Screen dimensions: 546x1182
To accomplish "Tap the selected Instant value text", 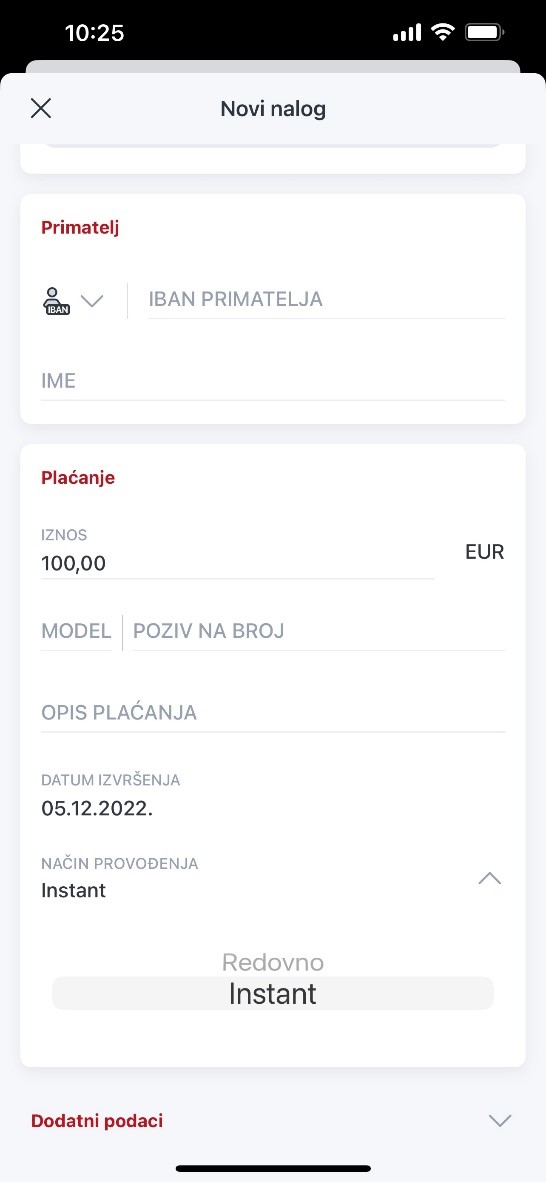I will pos(73,890).
